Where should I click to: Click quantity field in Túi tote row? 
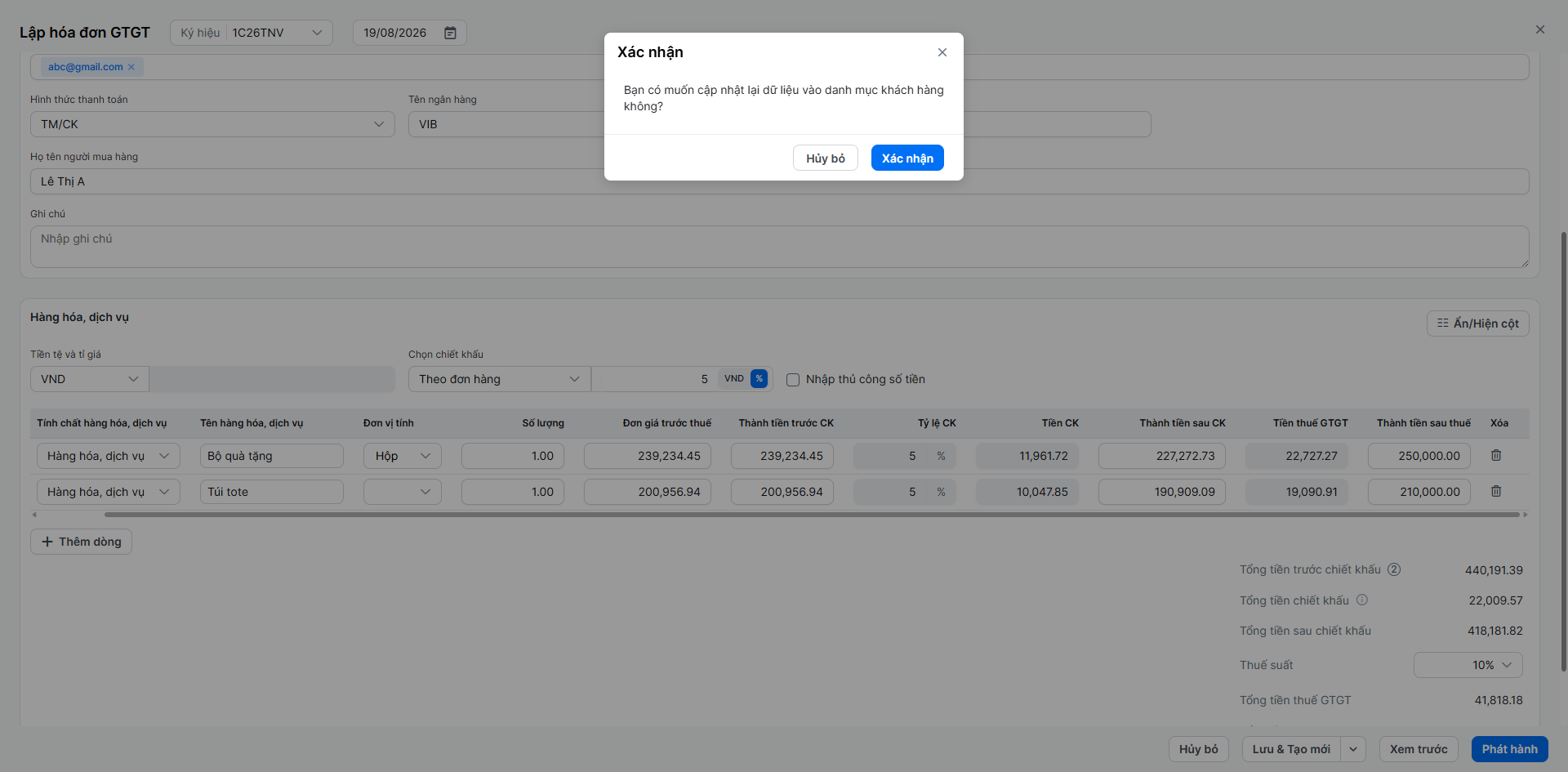(x=513, y=492)
